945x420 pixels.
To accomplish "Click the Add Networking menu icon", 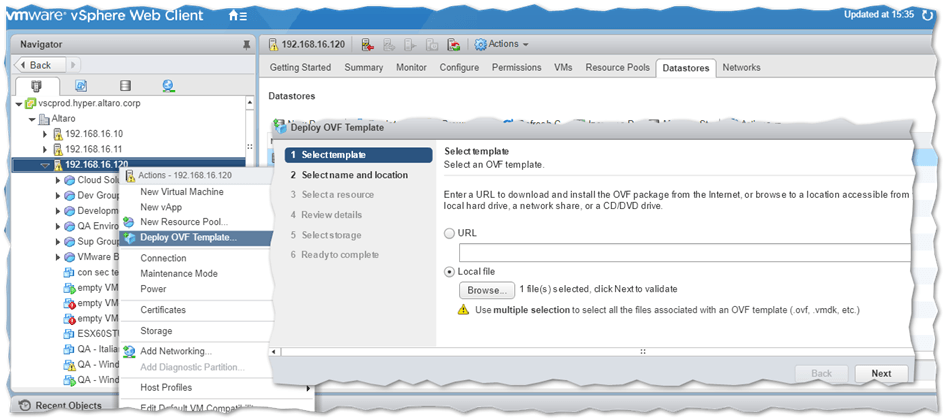I will (x=128, y=351).
